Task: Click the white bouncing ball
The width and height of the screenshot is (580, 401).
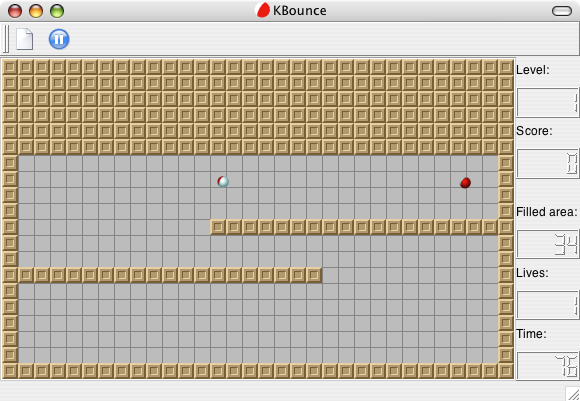Action: tap(223, 181)
